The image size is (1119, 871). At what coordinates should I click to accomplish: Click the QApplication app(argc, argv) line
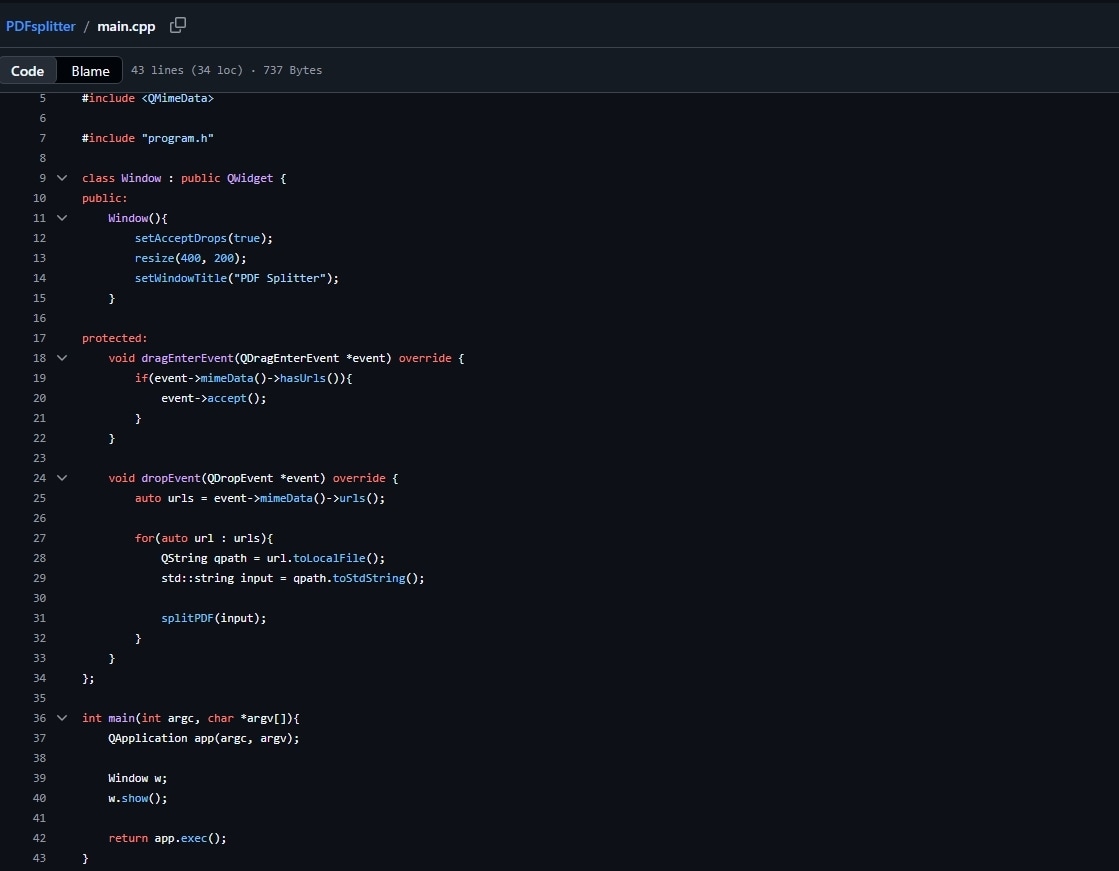pos(204,737)
